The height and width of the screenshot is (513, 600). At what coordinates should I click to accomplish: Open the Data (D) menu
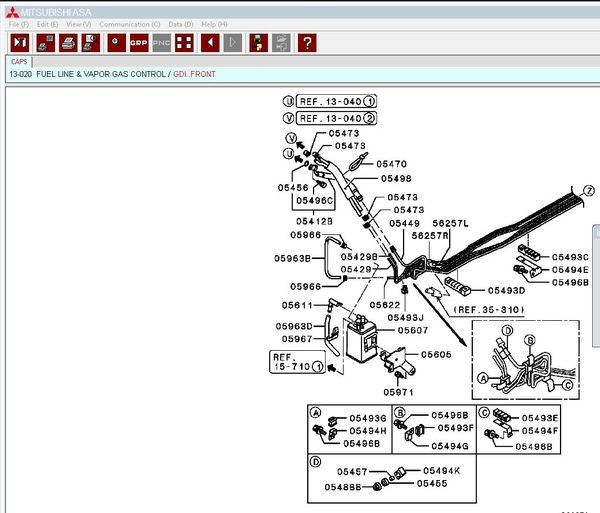tap(181, 24)
